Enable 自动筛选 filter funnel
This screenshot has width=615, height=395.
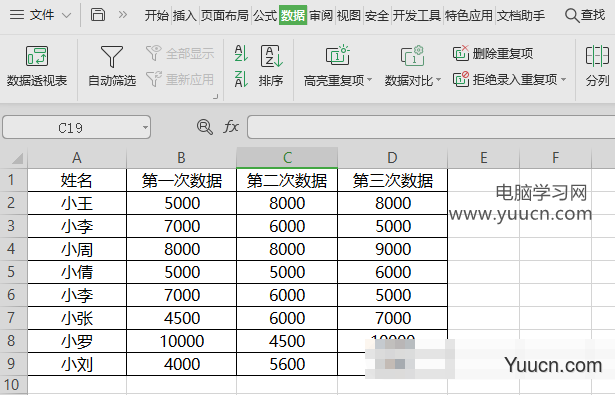point(112,66)
